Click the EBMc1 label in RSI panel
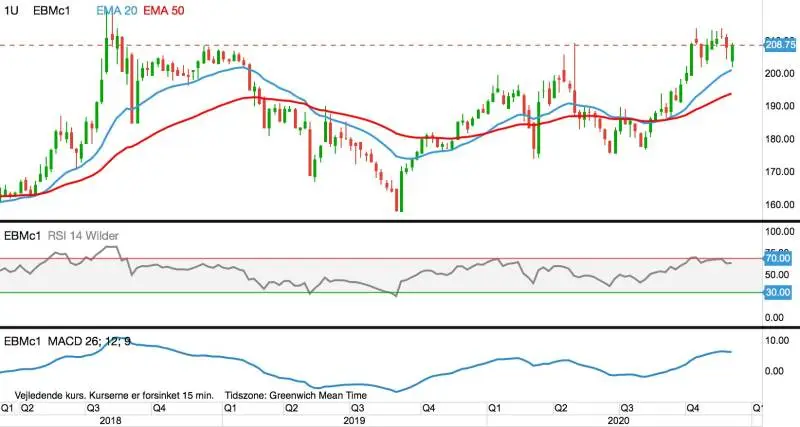The width and height of the screenshot is (800, 427). point(22,236)
